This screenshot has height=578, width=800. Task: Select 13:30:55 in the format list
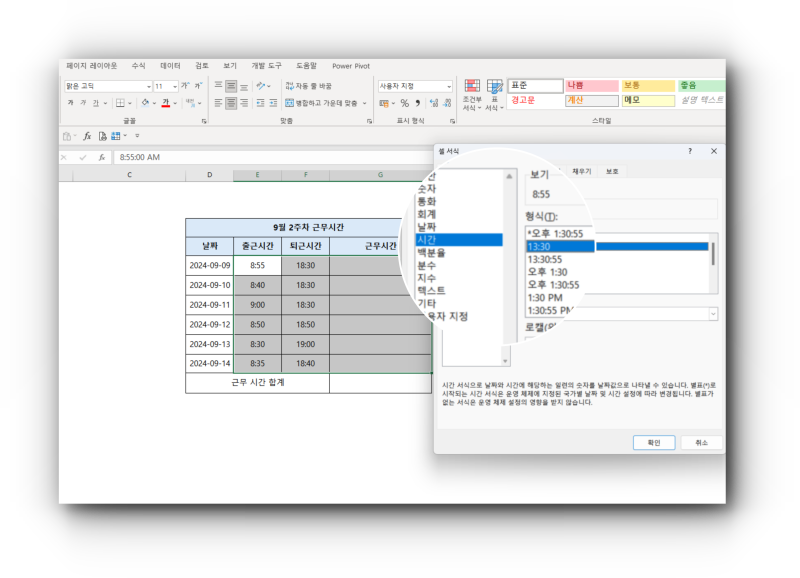[546, 258]
